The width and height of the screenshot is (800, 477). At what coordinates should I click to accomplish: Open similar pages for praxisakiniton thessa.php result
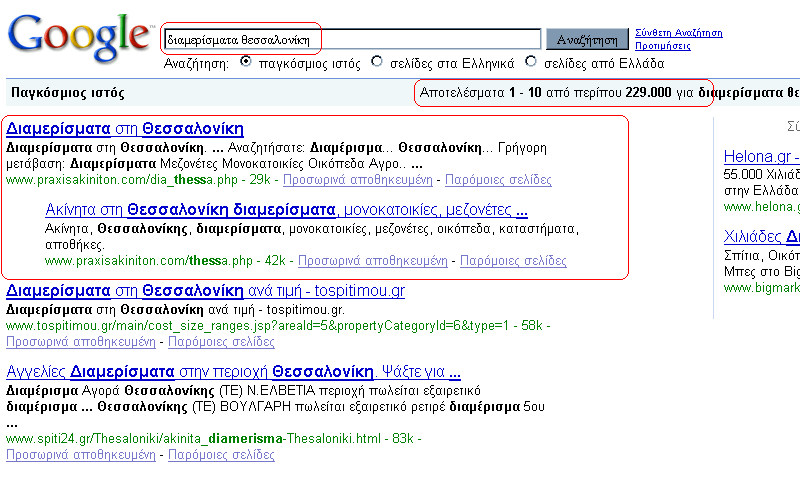(513, 261)
